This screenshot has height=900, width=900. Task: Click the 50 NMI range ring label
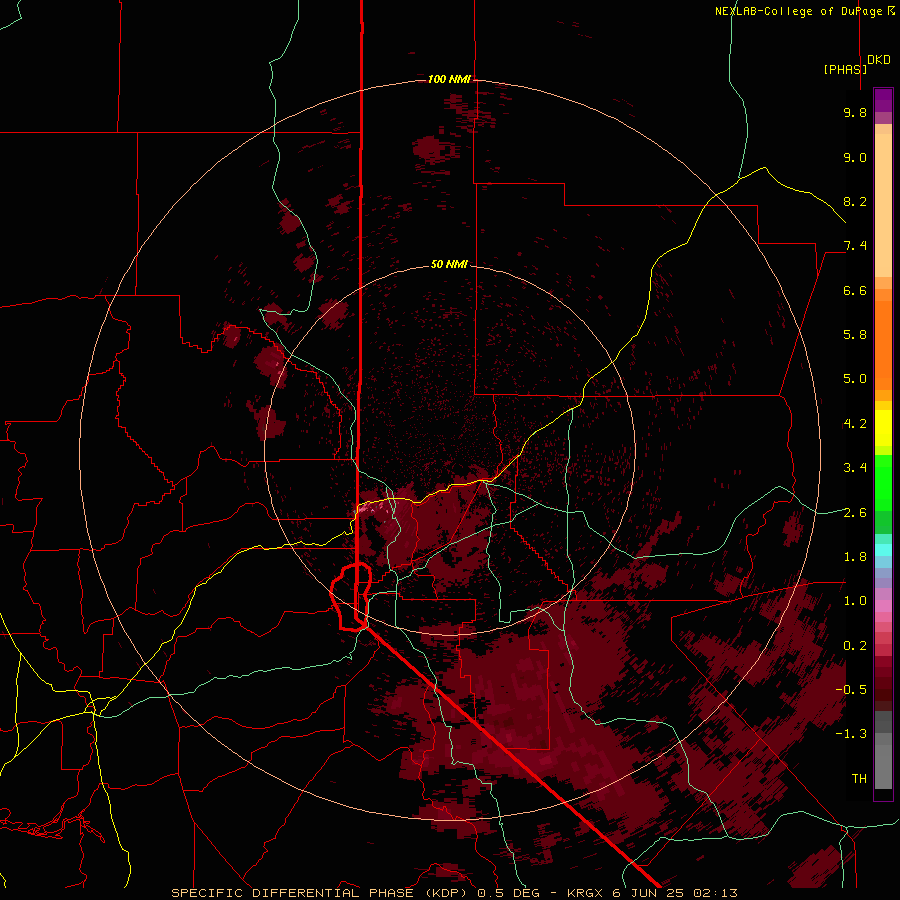point(449,264)
